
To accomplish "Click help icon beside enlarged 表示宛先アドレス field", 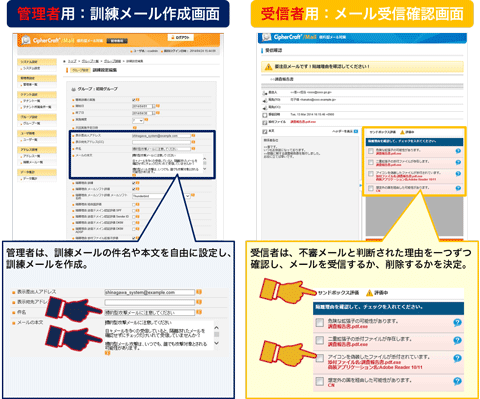I will (x=199, y=302).
